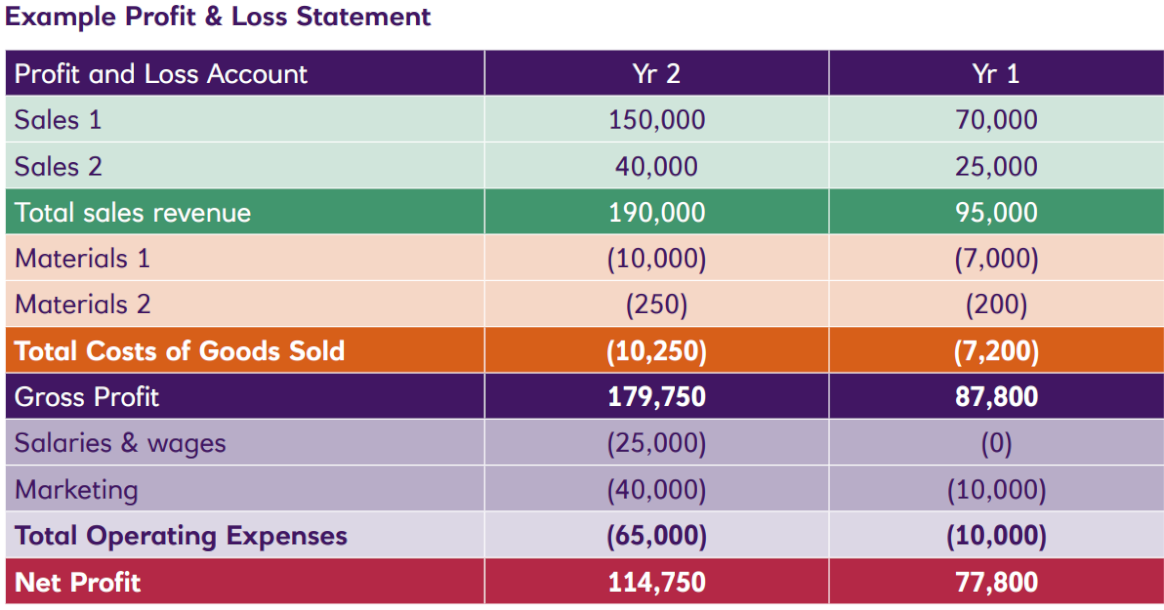Screen dimensions: 1164x610
Task: Click the Sales 1 Yr 2 value 150,000
Action: (x=656, y=120)
